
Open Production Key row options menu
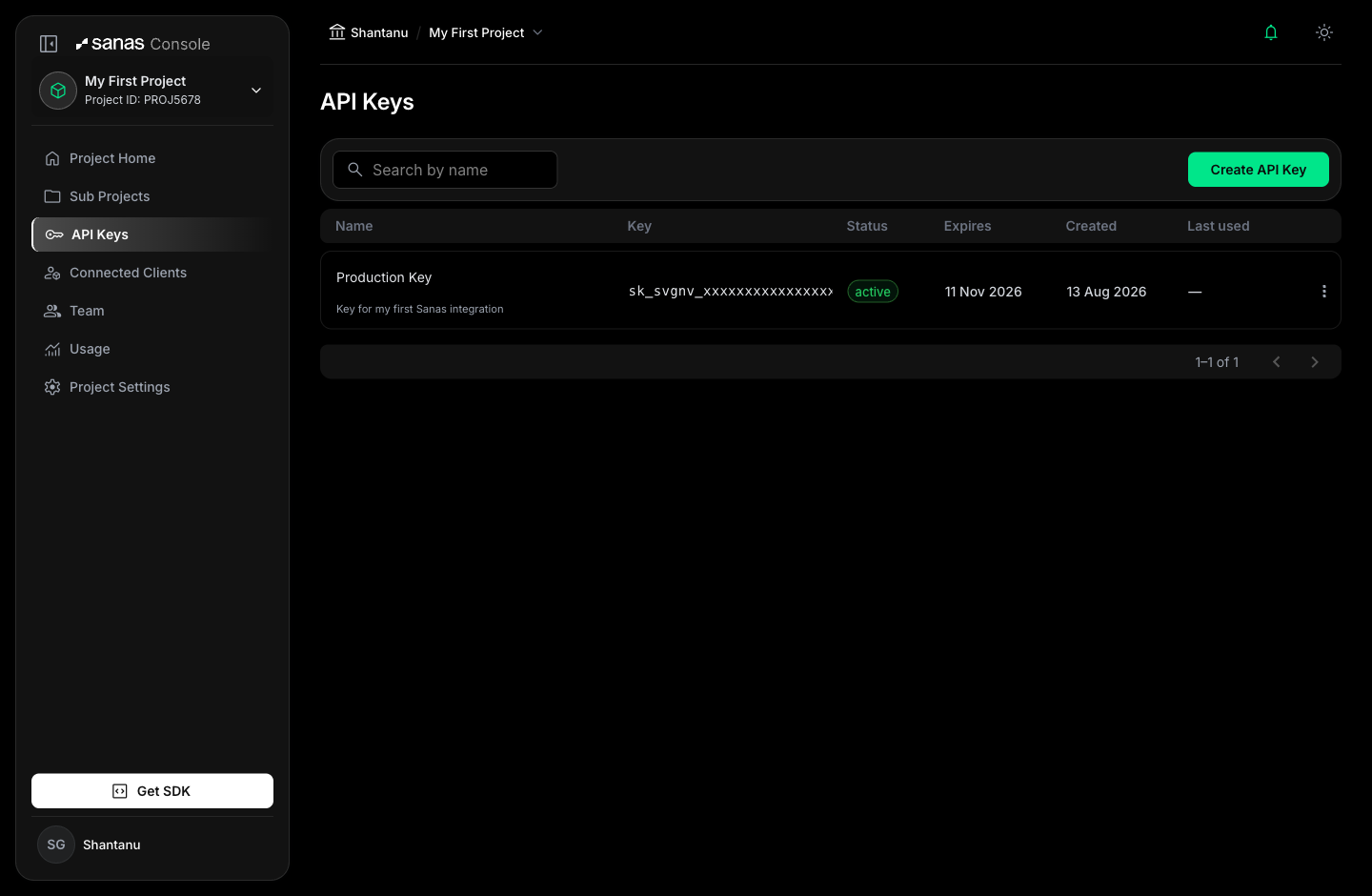coord(1323,292)
